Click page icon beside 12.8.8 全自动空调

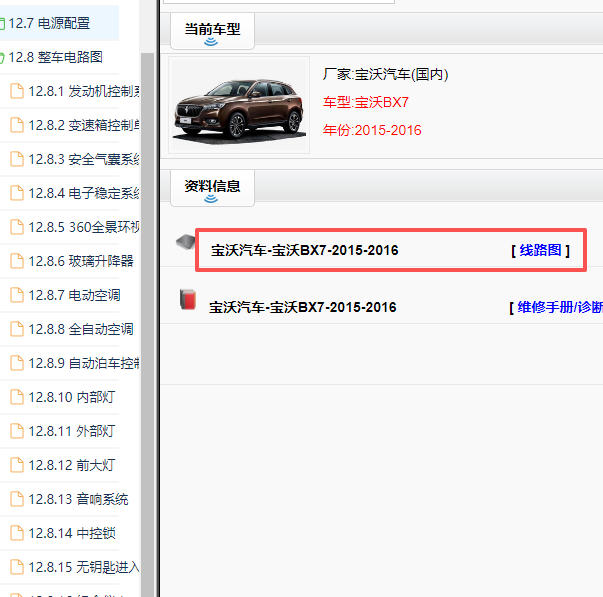click(x=17, y=329)
